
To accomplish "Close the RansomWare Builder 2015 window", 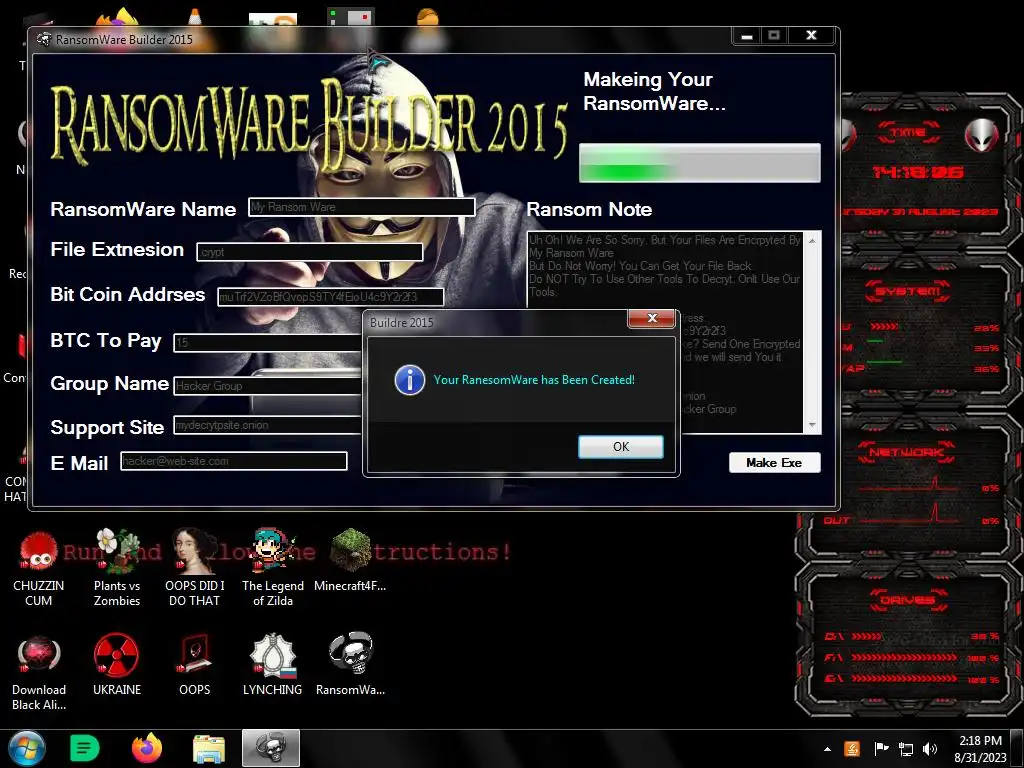I will point(811,35).
